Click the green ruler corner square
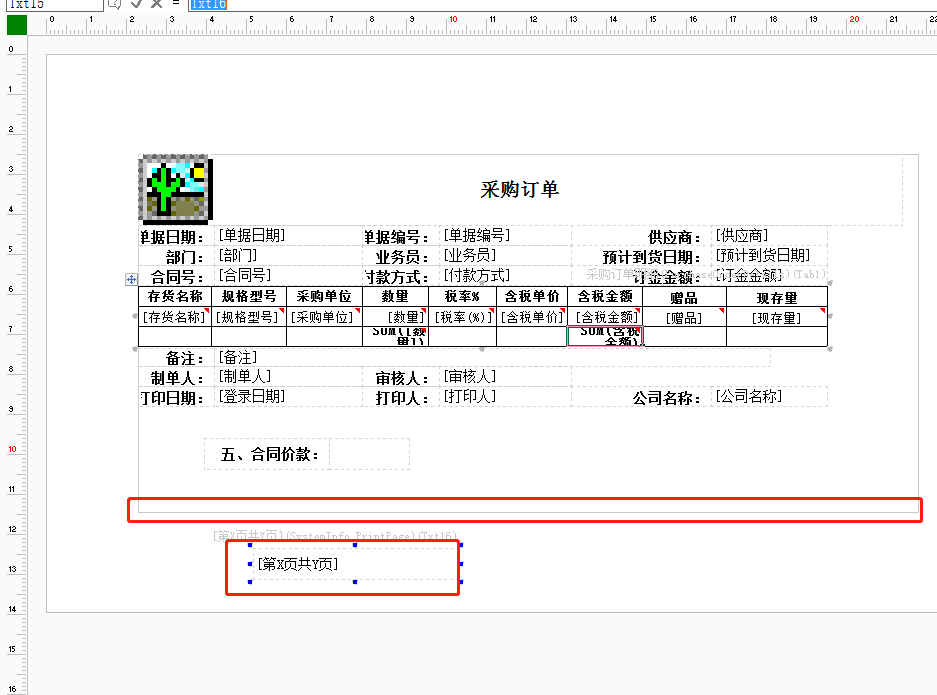937x695 pixels. click(x=17, y=25)
